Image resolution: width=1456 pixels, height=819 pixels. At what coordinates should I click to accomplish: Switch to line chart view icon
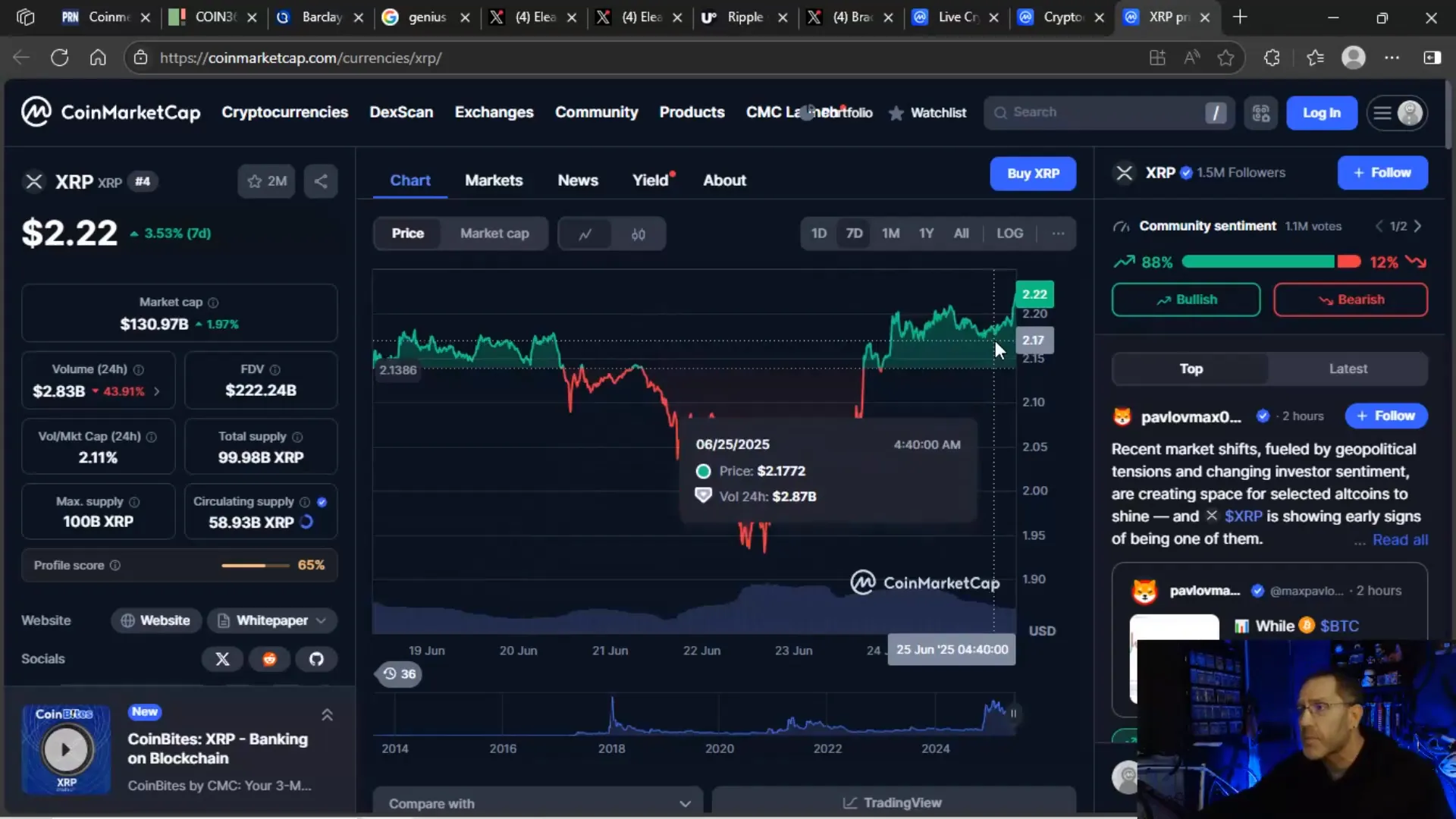(x=585, y=234)
